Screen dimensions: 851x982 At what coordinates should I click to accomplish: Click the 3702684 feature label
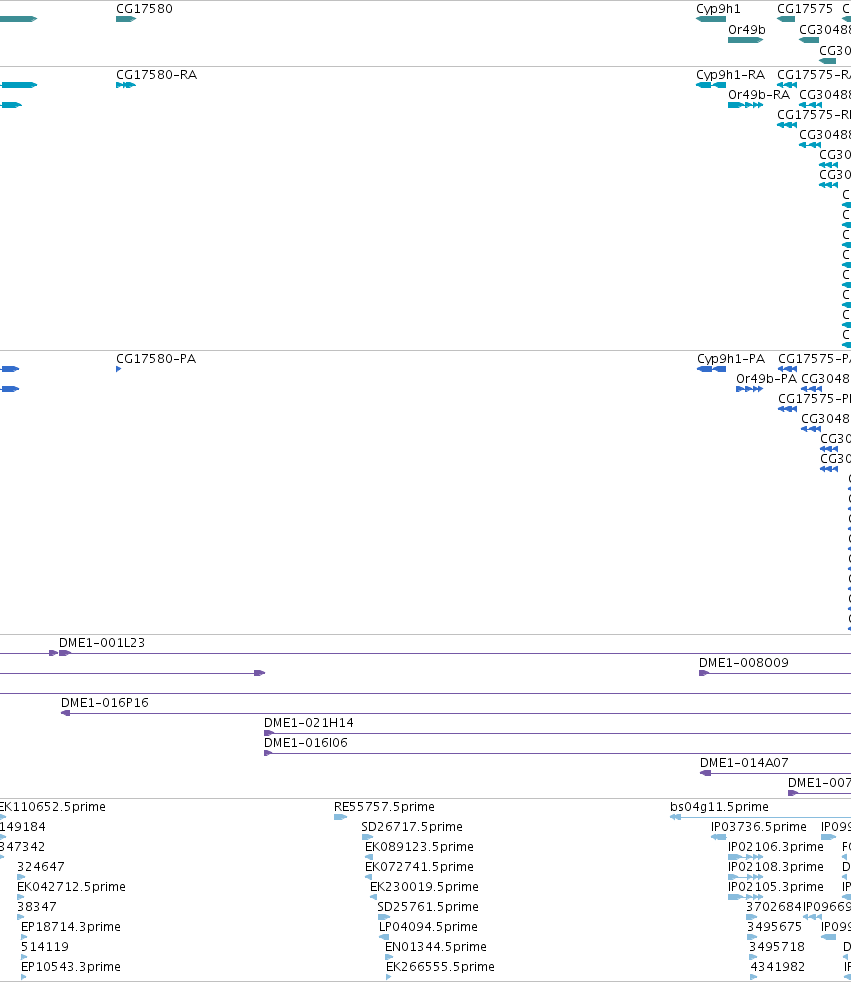pos(773,907)
